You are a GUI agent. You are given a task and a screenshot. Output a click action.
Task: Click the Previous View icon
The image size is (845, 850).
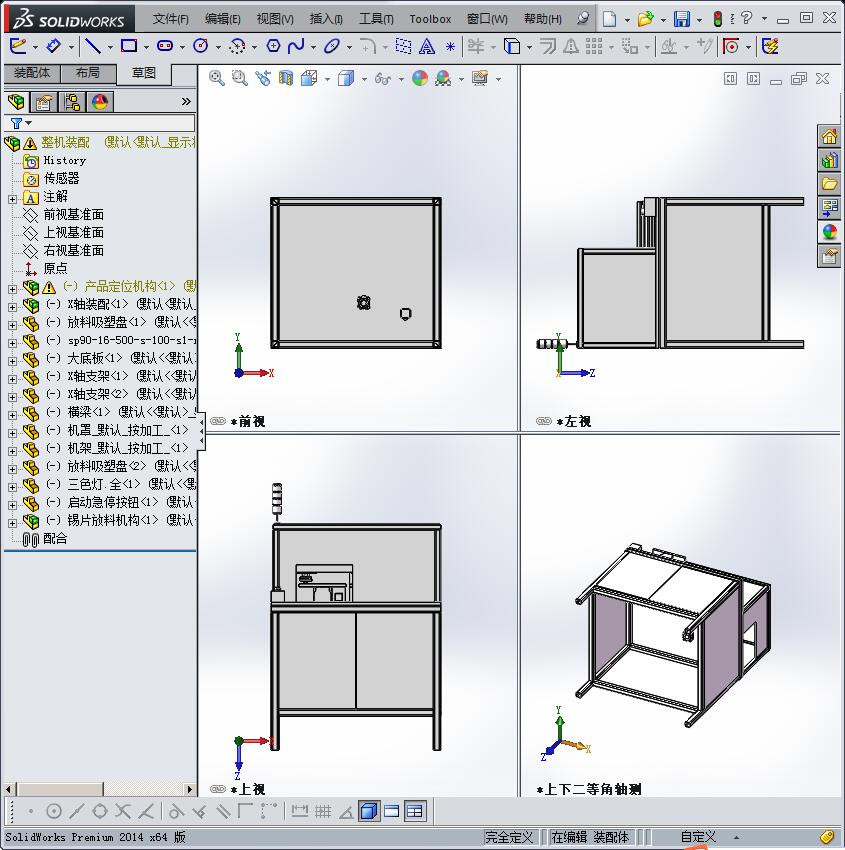coord(263,79)
